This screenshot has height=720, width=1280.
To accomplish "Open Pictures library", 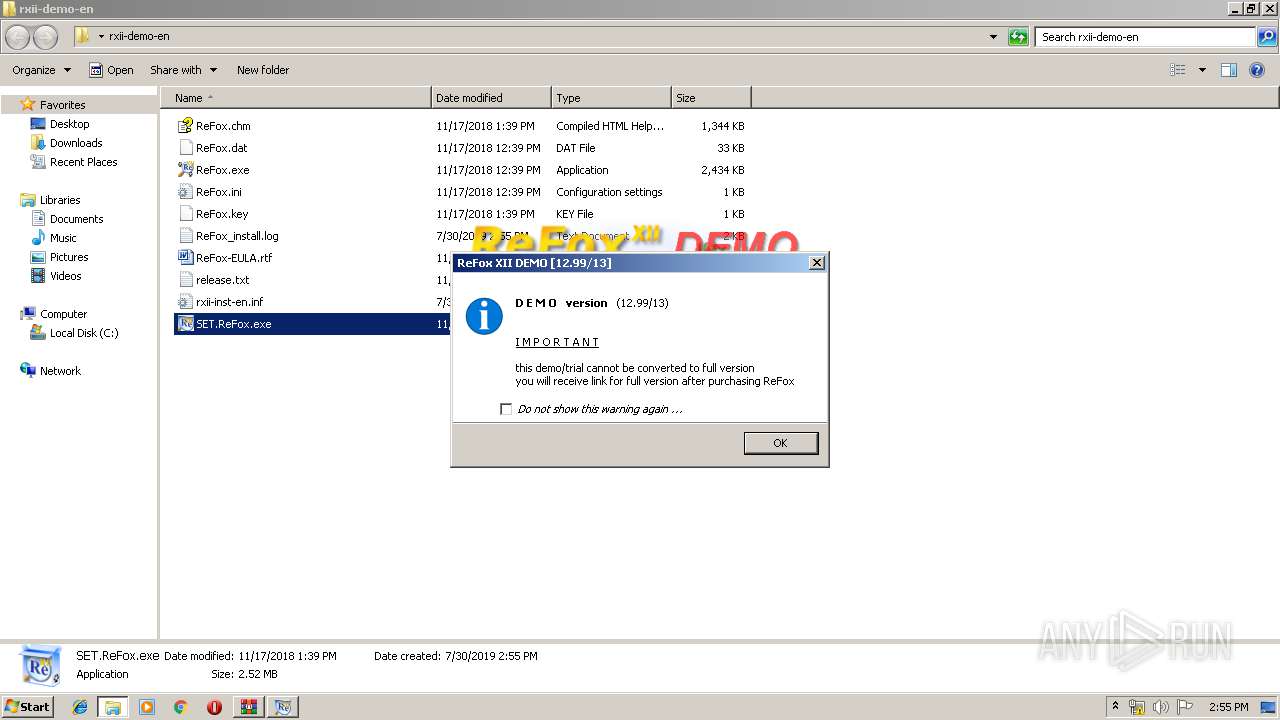I will 69,257.
